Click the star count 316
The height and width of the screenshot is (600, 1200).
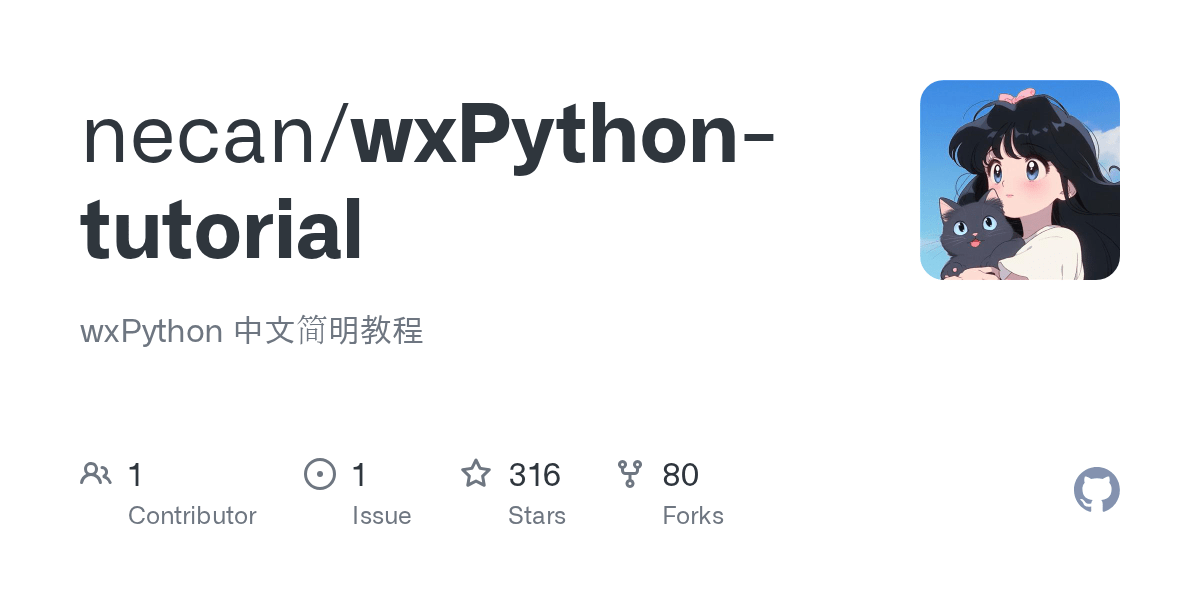(535, 475)
